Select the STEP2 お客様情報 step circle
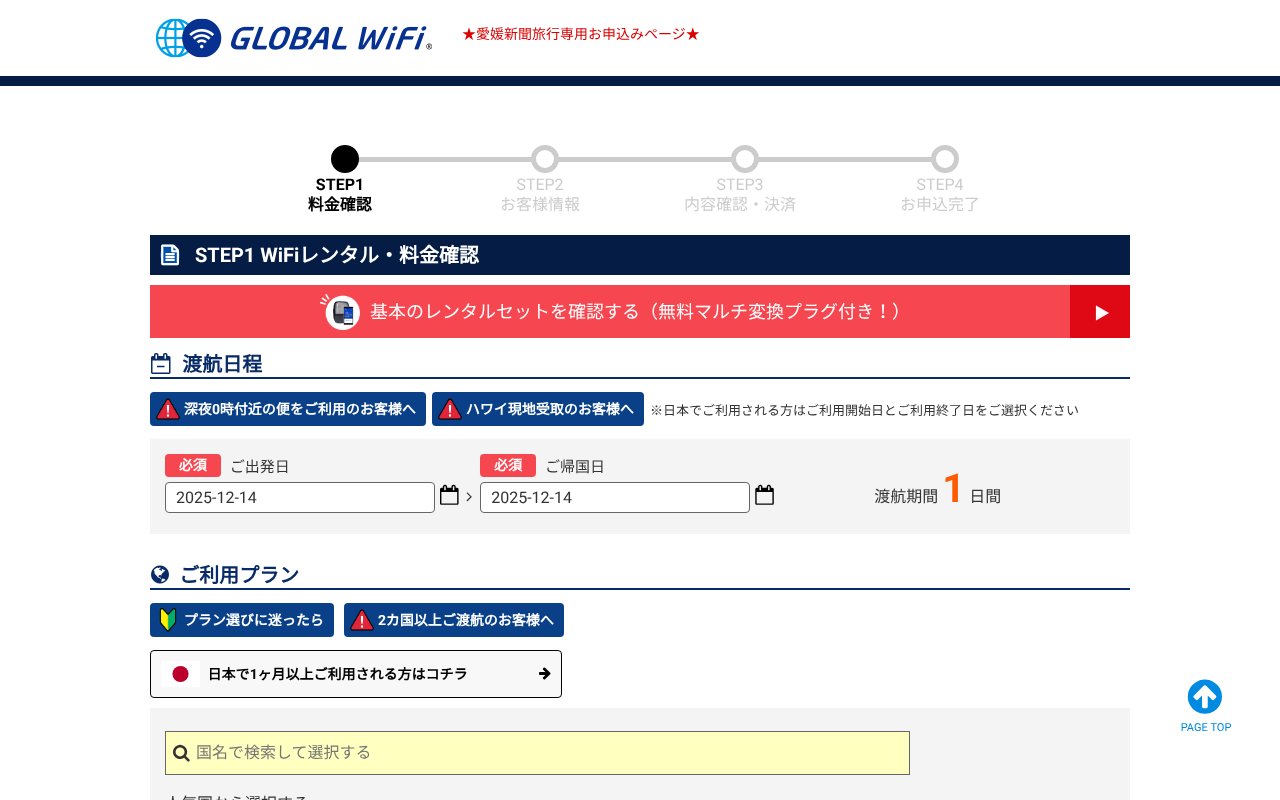This screenshot has height=800, width=1280. pyautogui.click(x=545, y=158)
